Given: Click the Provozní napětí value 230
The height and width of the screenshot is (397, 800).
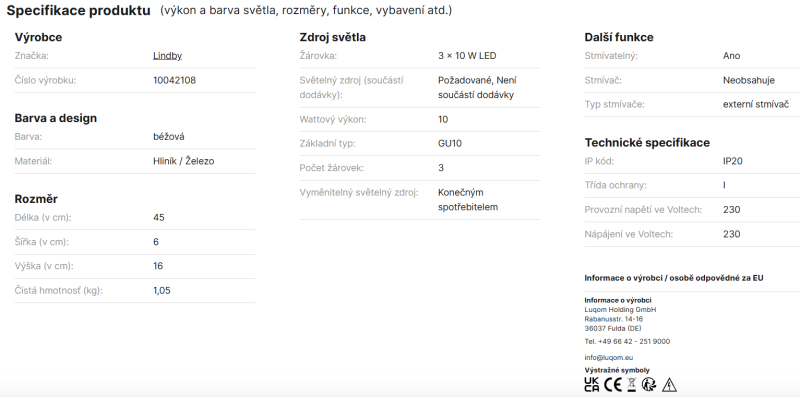Looking at the screenshot, I should pos(732,210).
